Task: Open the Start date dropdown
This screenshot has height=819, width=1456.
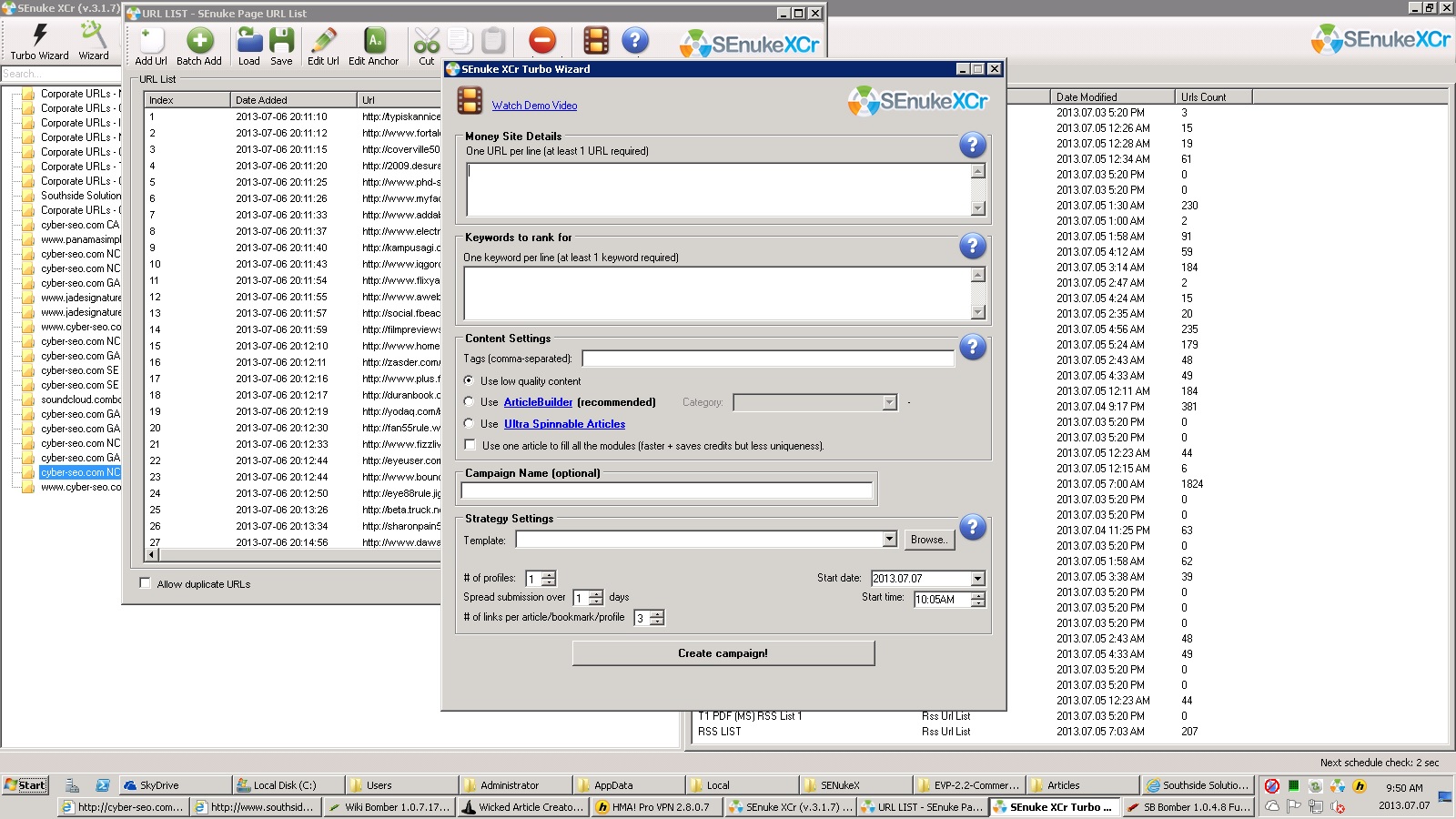Action: tap(977, 579)
